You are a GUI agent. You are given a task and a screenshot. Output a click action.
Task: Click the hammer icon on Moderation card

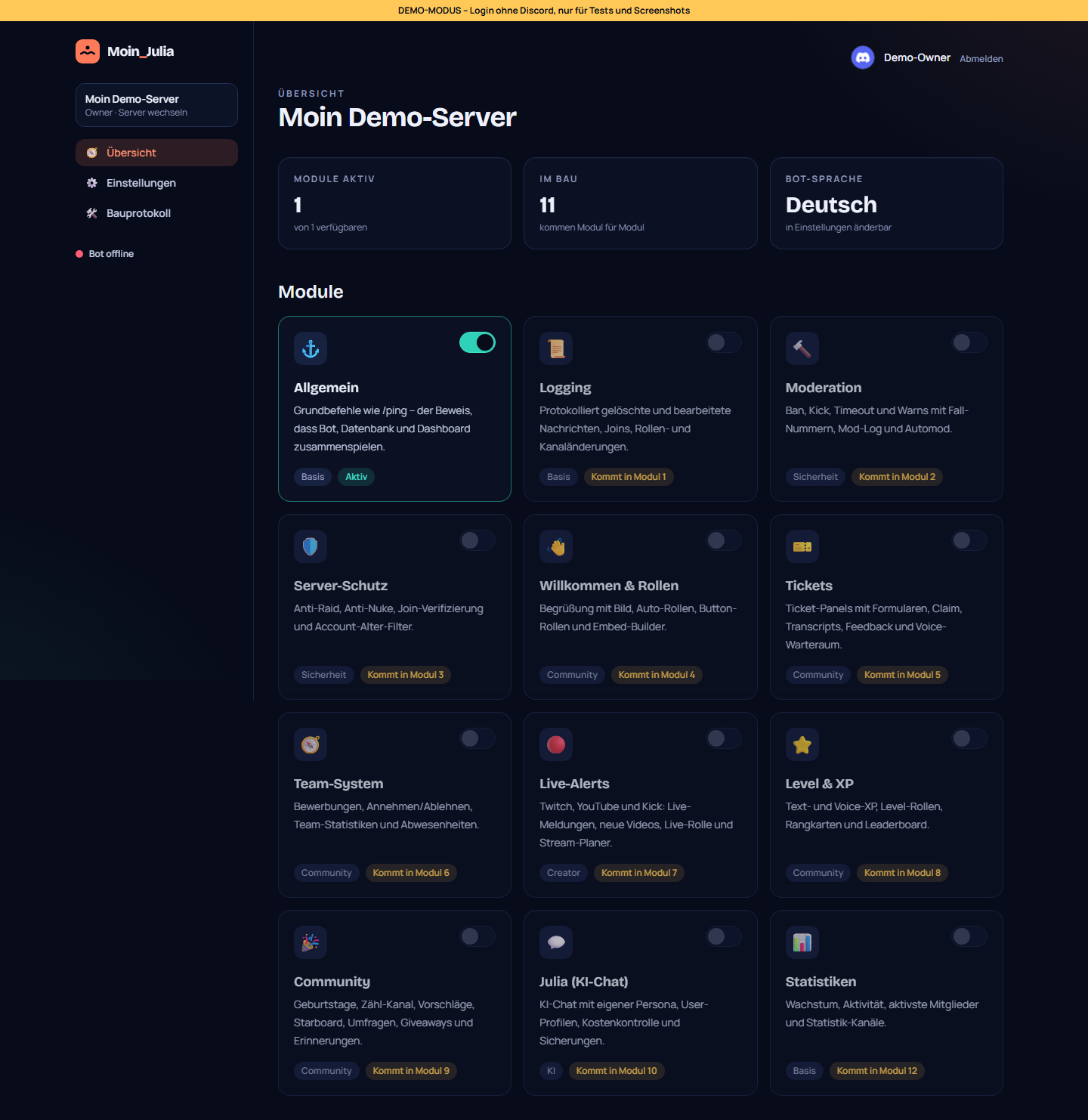coord(802,348)
